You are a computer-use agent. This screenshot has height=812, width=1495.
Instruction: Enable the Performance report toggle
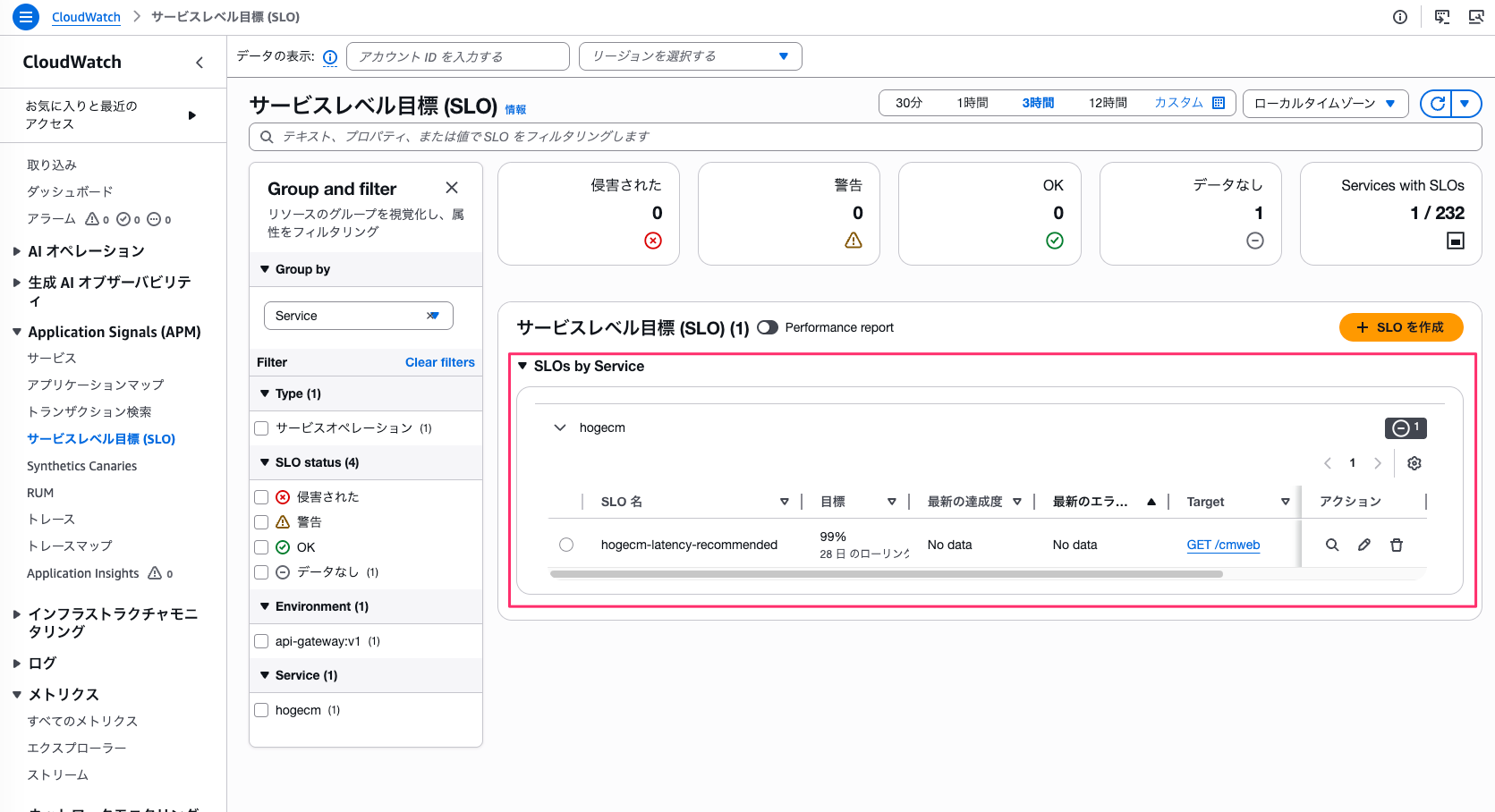[768, 327]
